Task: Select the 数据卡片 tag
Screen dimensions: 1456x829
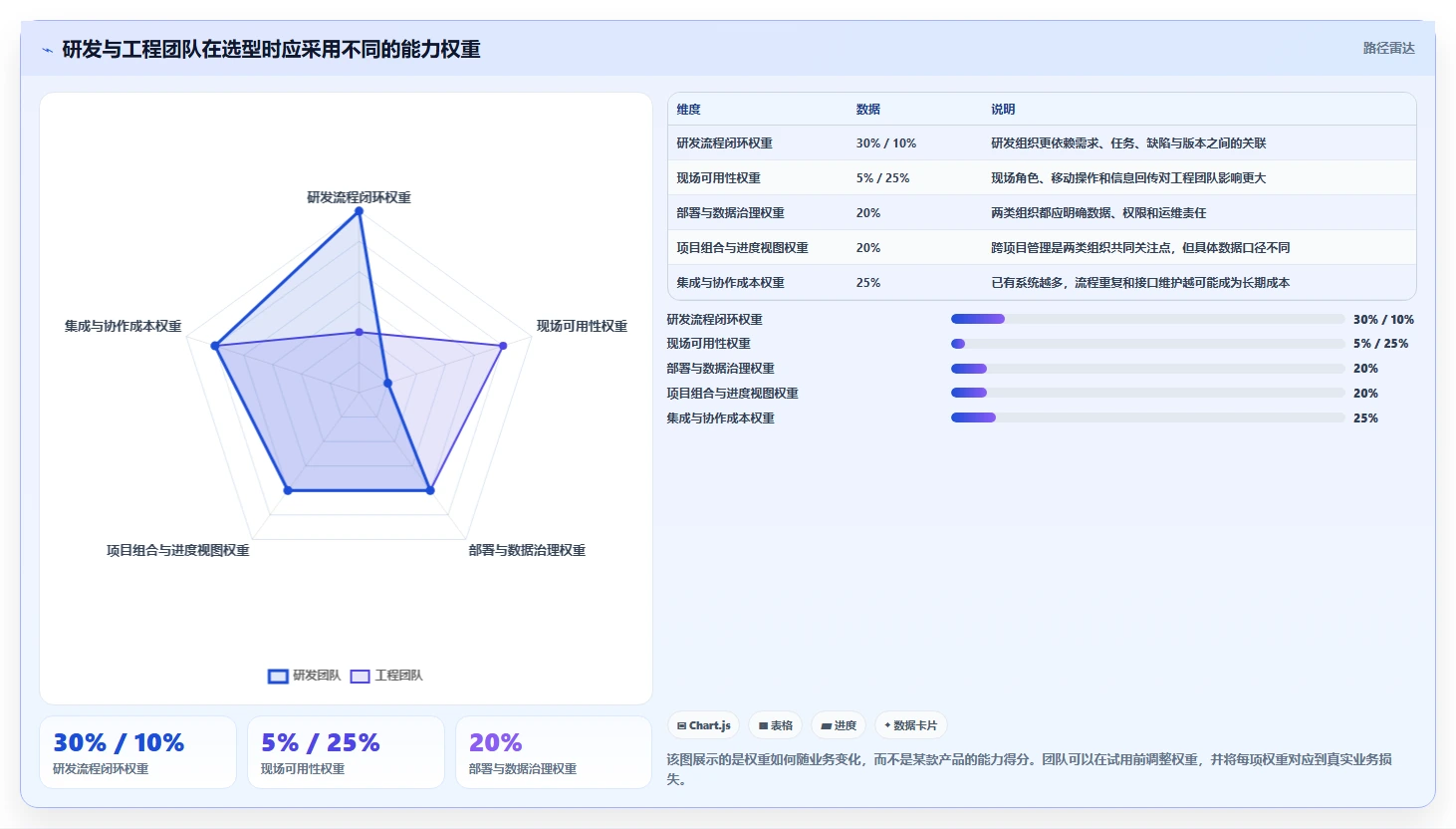Action: click(910, 725)
